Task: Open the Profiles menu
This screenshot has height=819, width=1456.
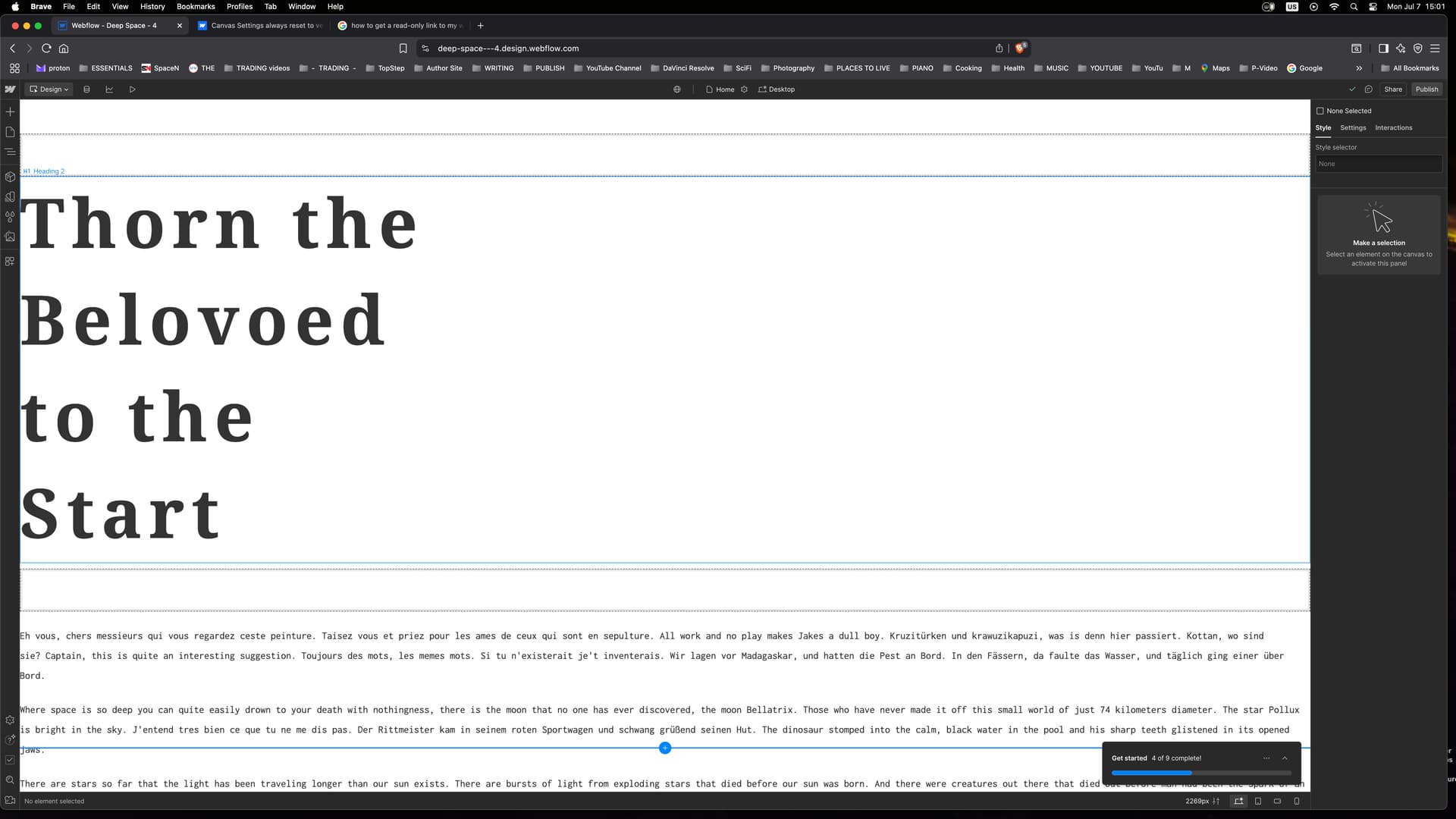Action: click(x=240, y=6)
